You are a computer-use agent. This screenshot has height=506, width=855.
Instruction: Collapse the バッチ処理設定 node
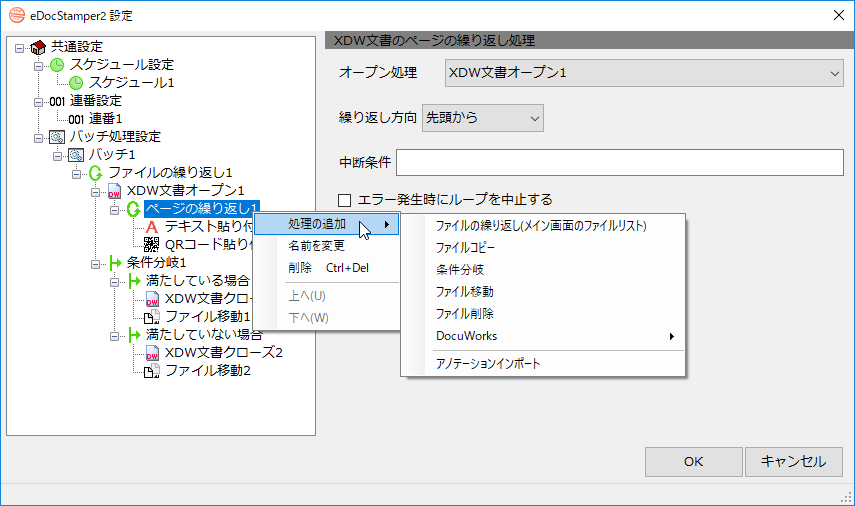coord(38,138)
